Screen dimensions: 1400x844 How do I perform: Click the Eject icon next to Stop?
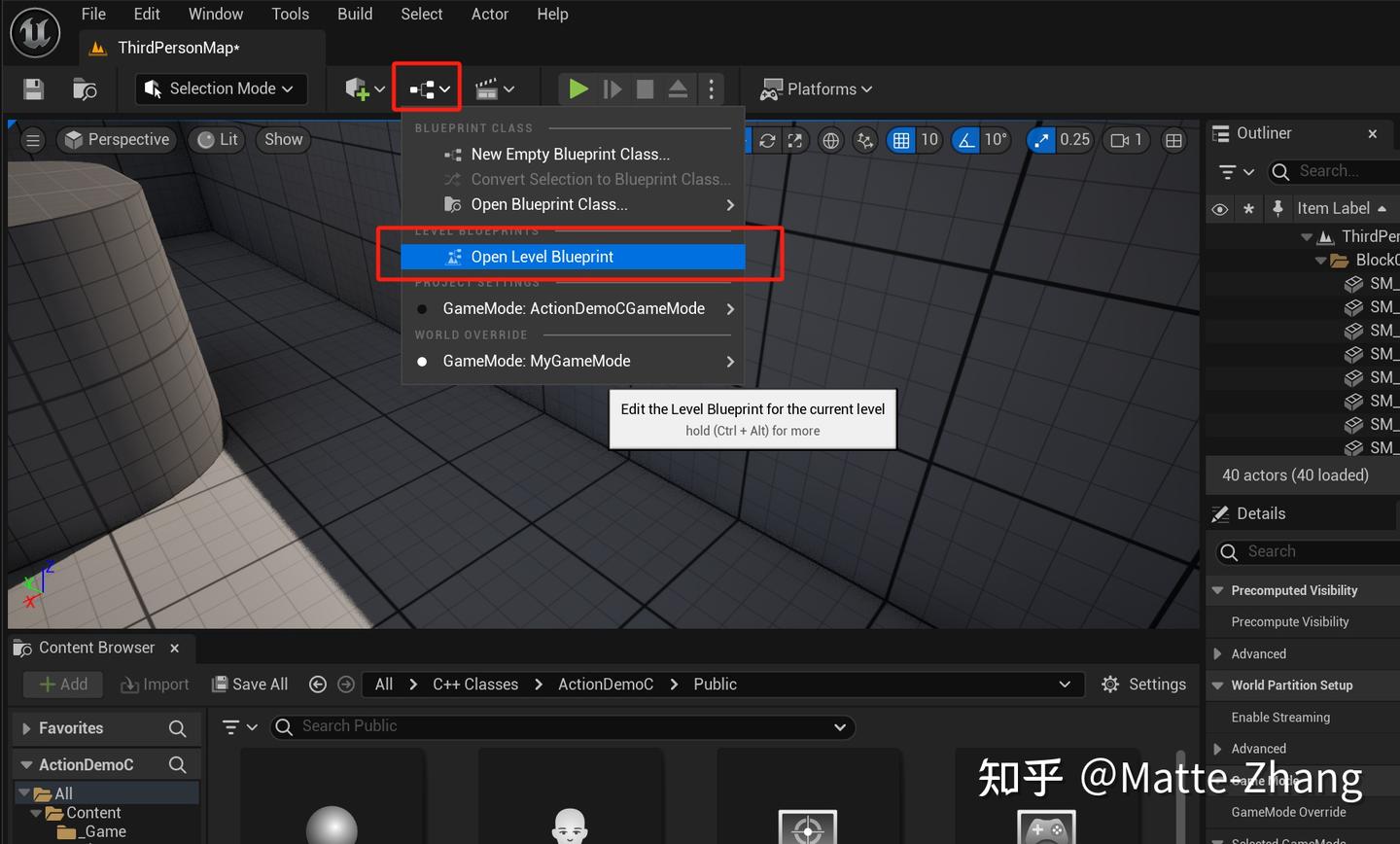pos(677,88)
